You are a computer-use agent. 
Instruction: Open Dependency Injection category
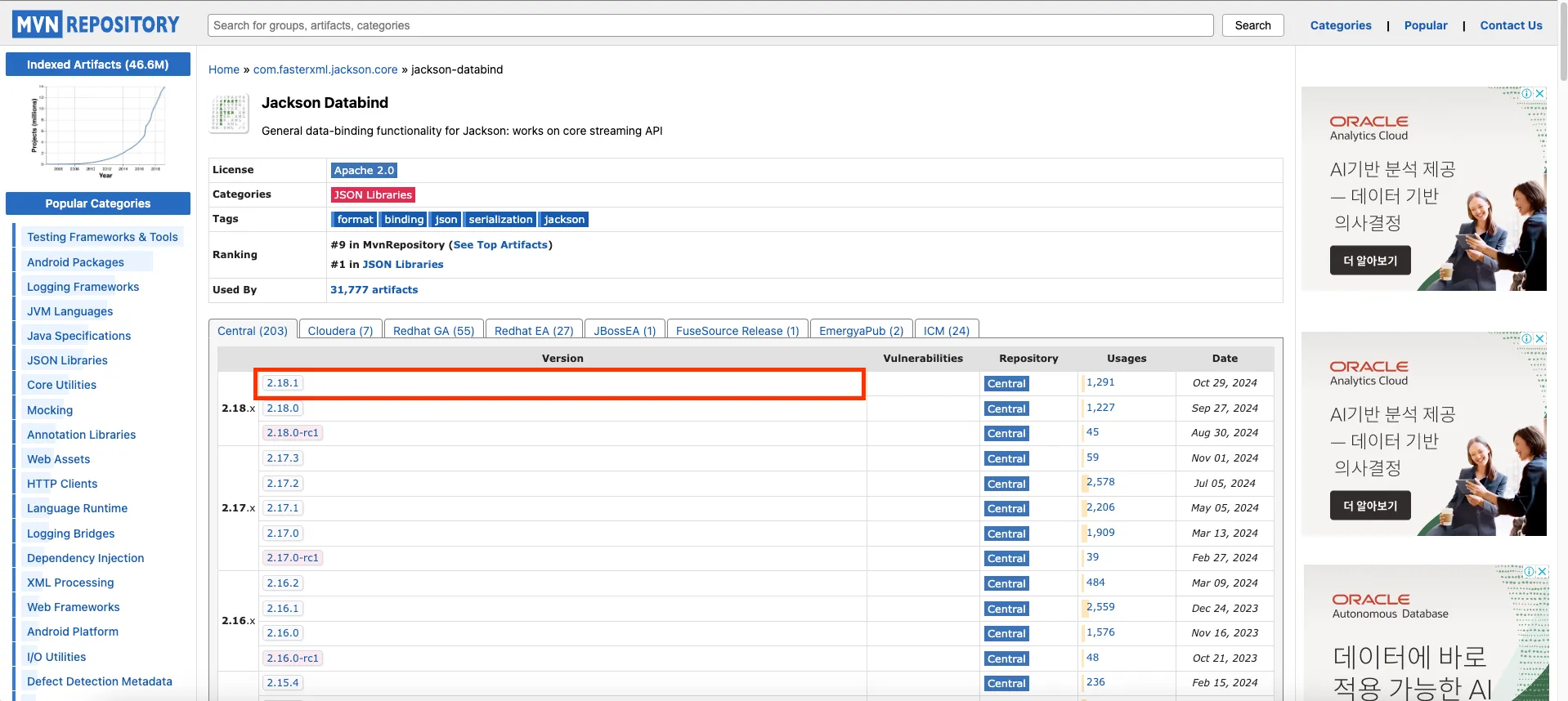point(85,557)
